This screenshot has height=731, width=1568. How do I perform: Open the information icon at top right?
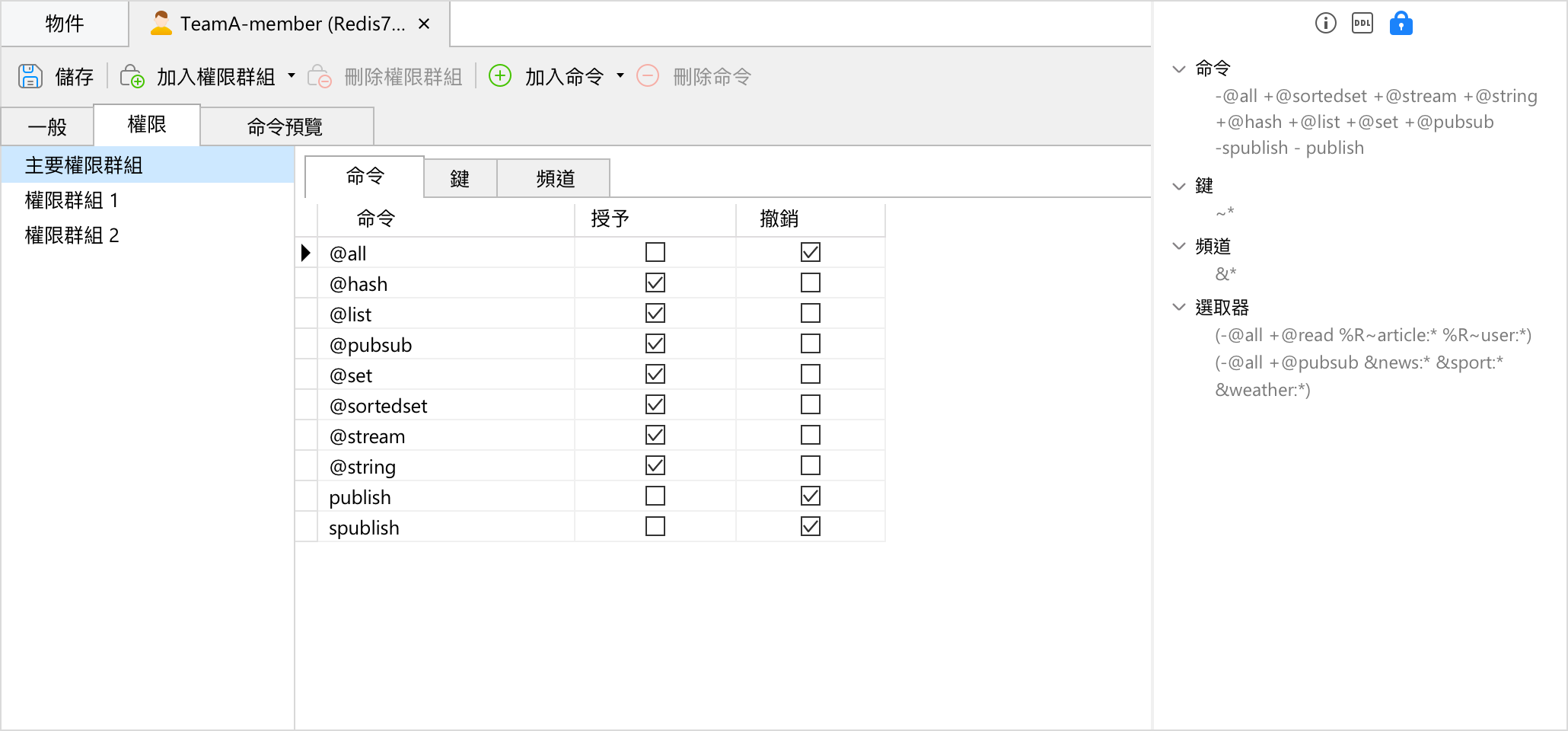[x=1324, y=23]
